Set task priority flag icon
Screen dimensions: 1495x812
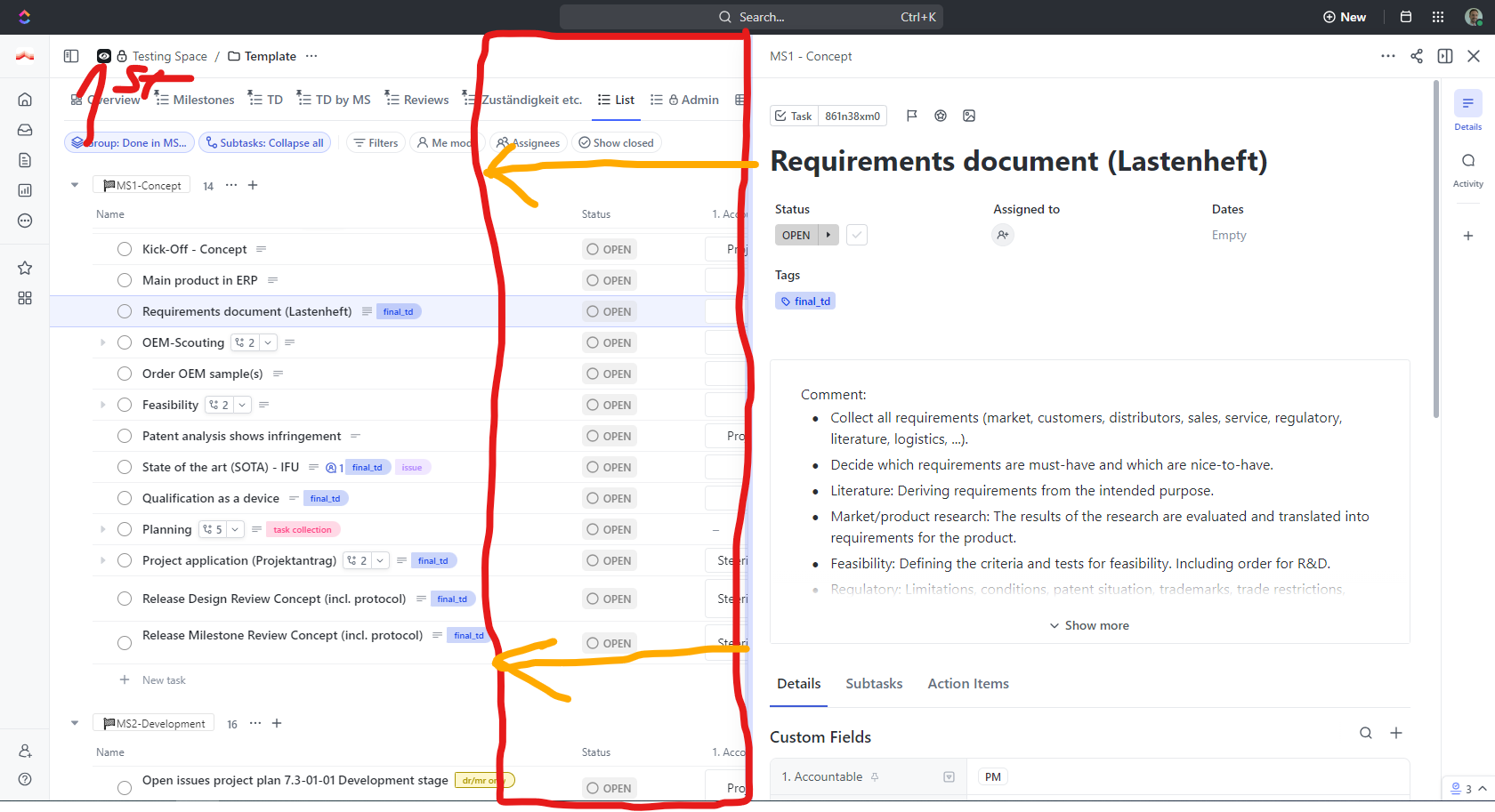(912, 116)
